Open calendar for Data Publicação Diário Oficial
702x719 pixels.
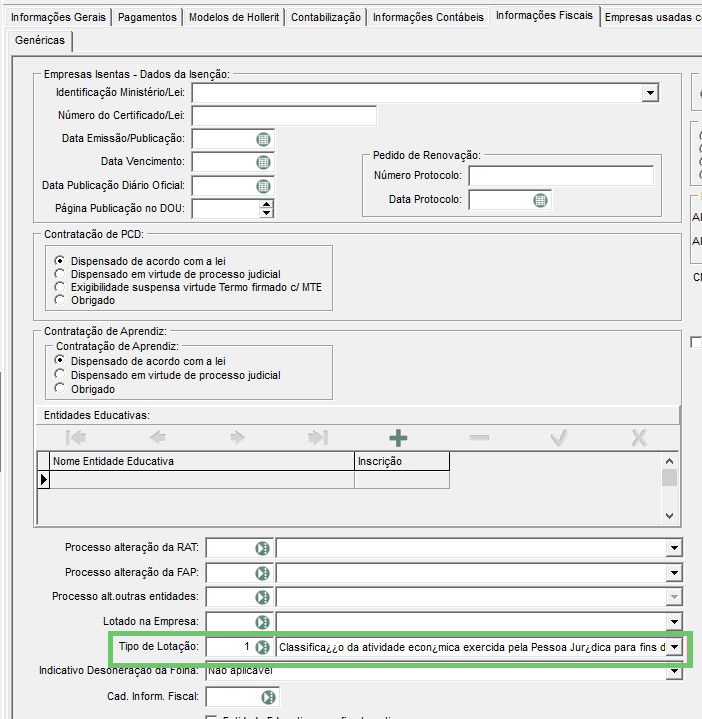[x=263, y=186]
